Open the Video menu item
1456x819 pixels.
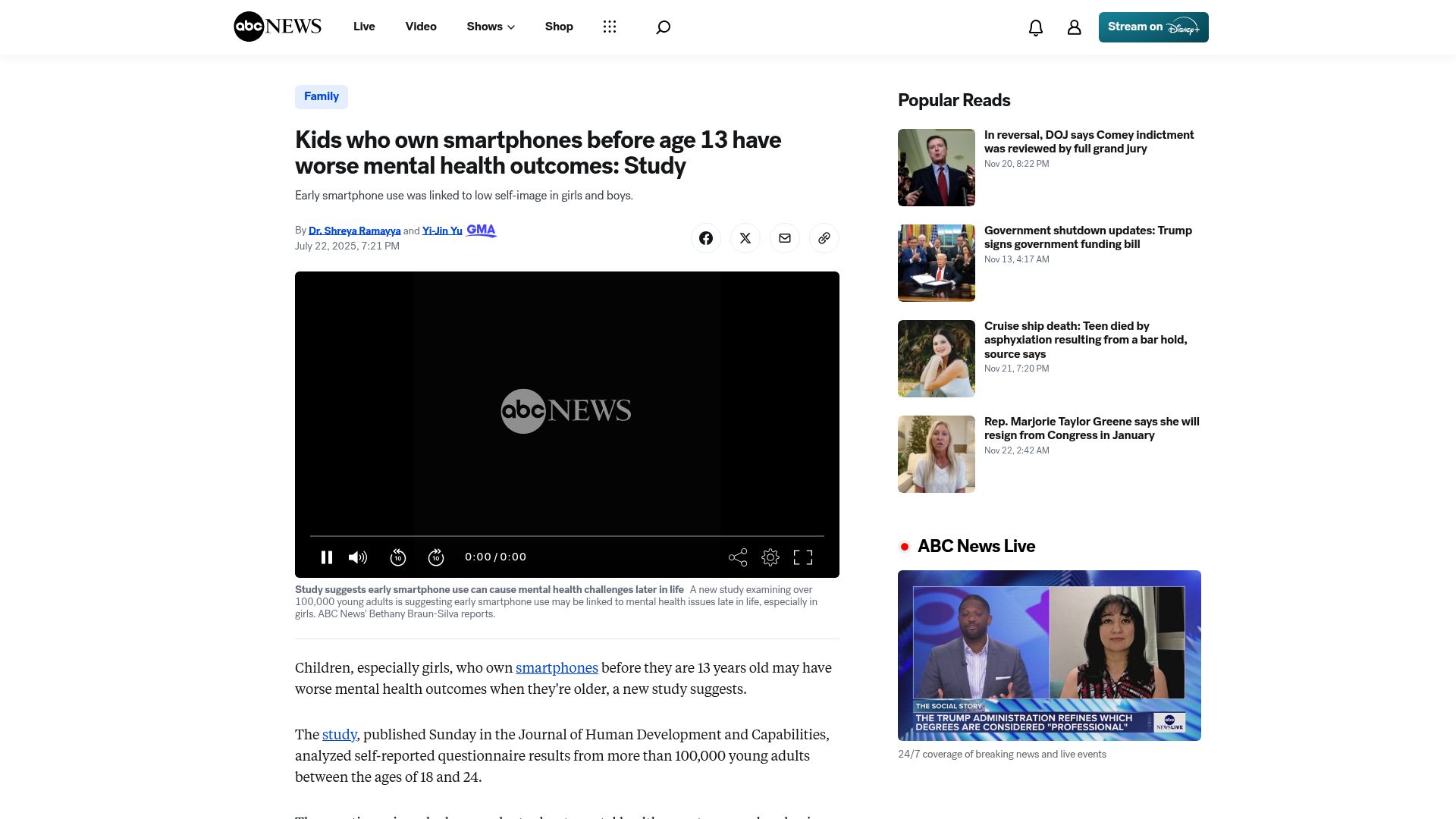coord(421,27)
